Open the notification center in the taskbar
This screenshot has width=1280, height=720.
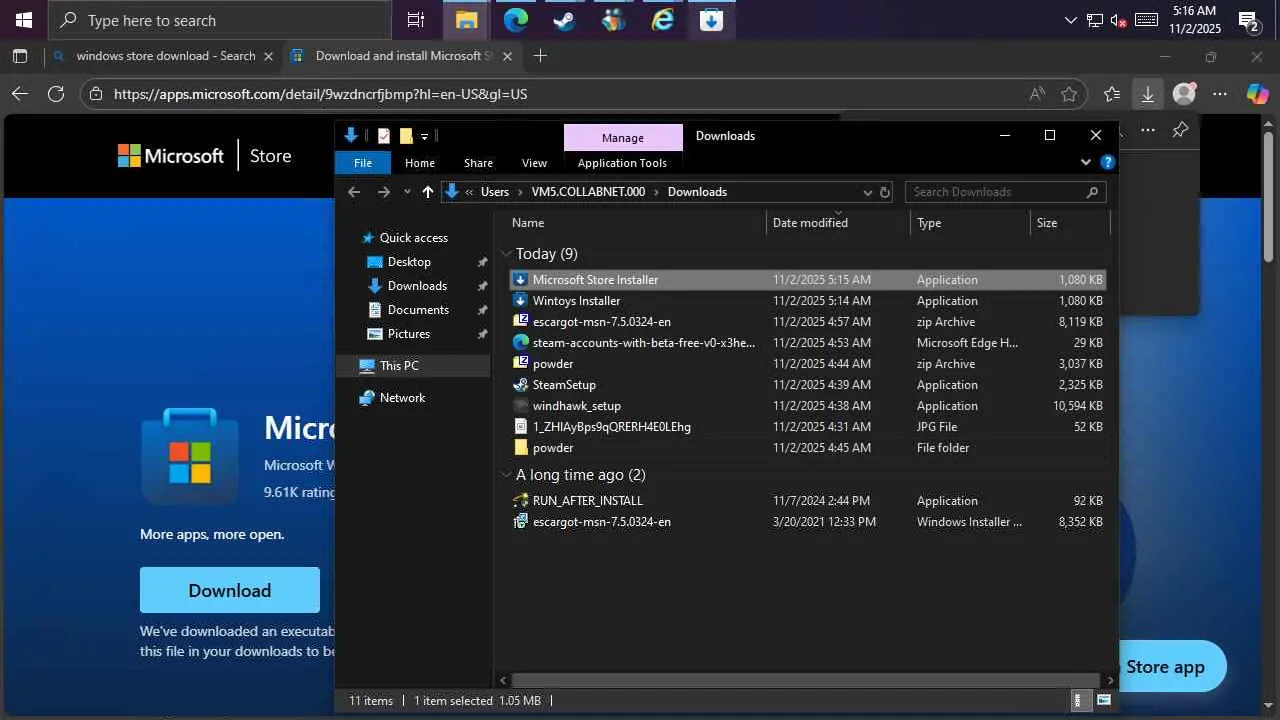click(1249, 20)
